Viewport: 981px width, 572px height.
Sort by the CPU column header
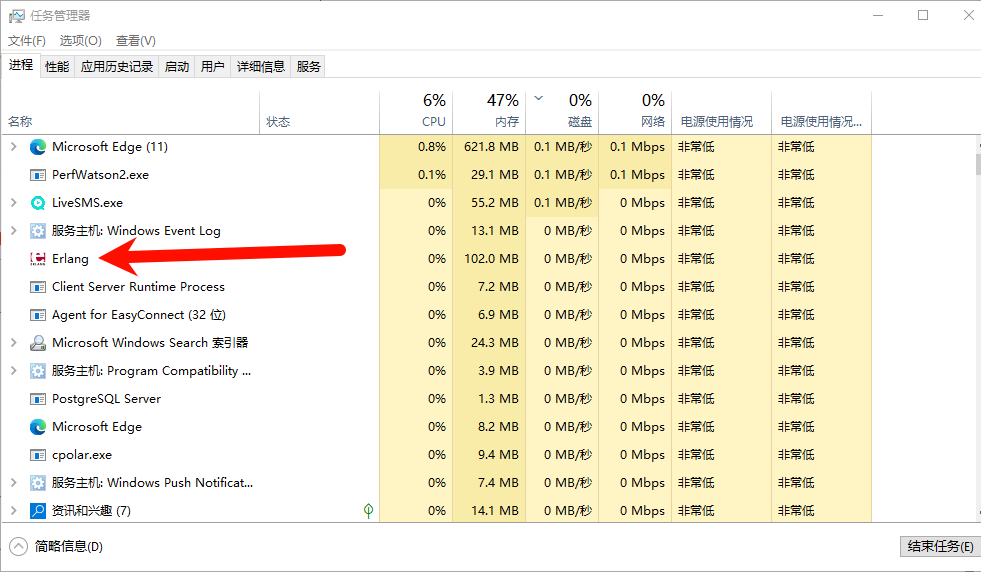point(415,113)
